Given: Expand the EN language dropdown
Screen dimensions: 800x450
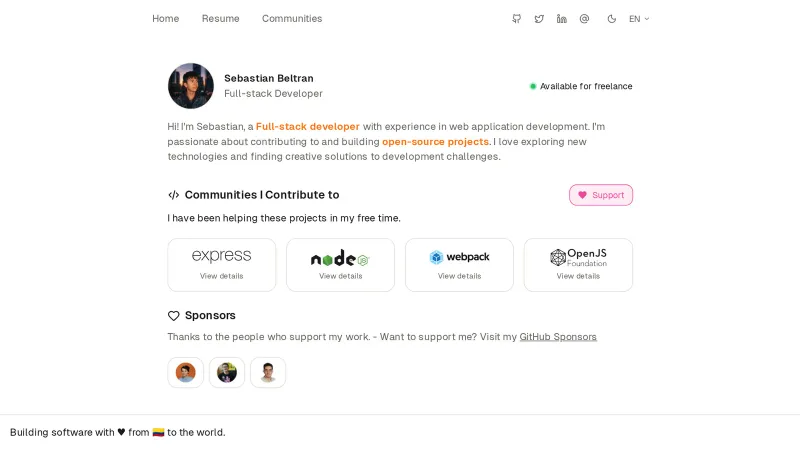Looking at the screenshot, I should pos(639,19).
